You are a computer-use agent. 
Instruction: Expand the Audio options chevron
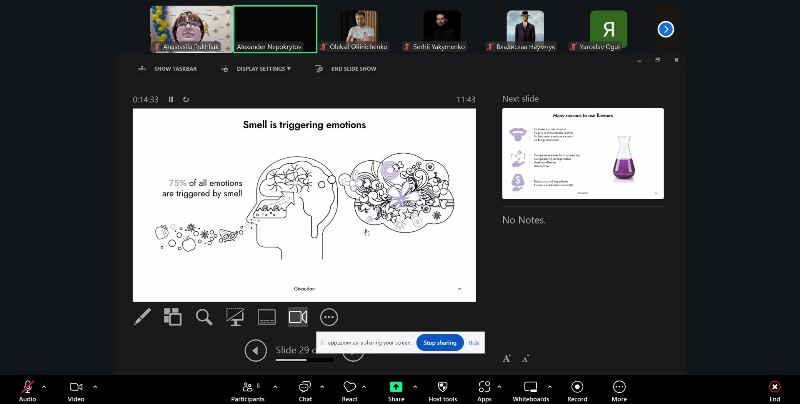click(x=44, y=387)
